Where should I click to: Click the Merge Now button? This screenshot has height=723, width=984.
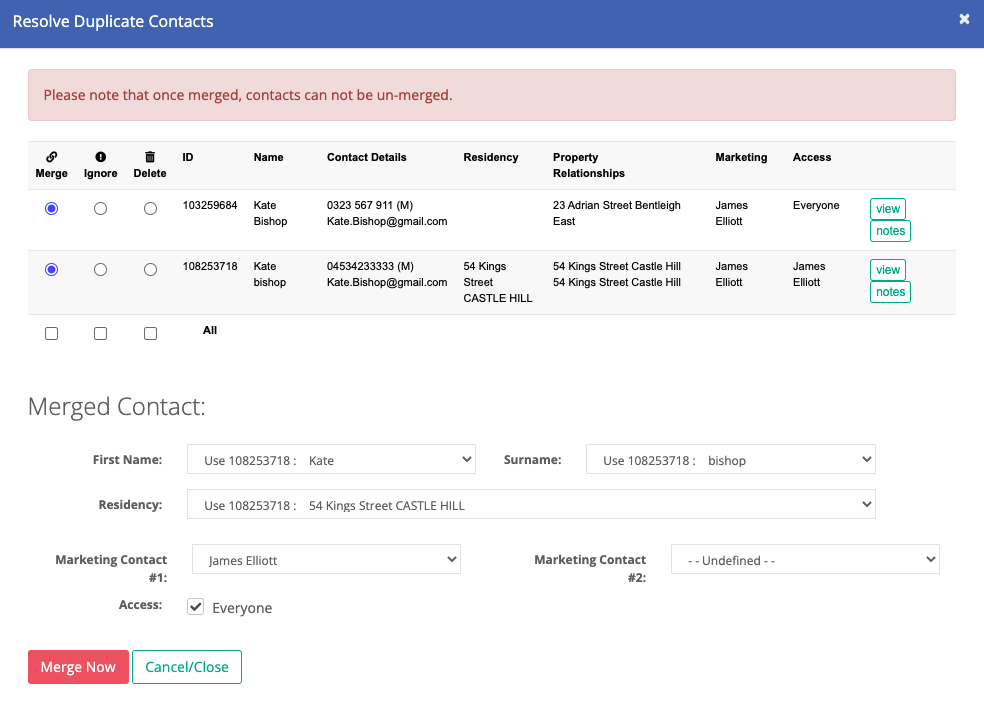click(x=78, y=667)
